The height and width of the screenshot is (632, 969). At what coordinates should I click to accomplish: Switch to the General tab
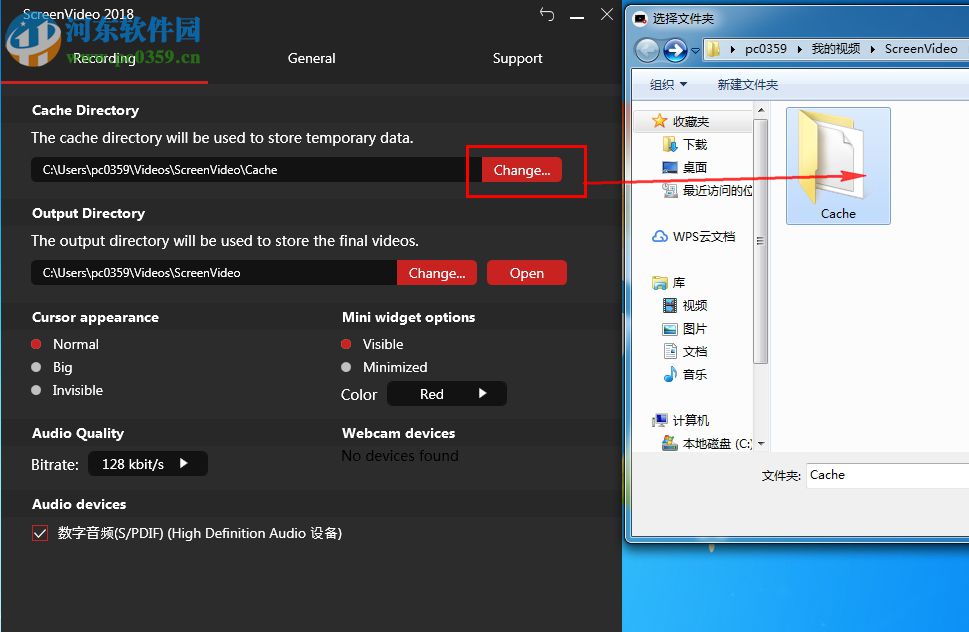(311, 58)
